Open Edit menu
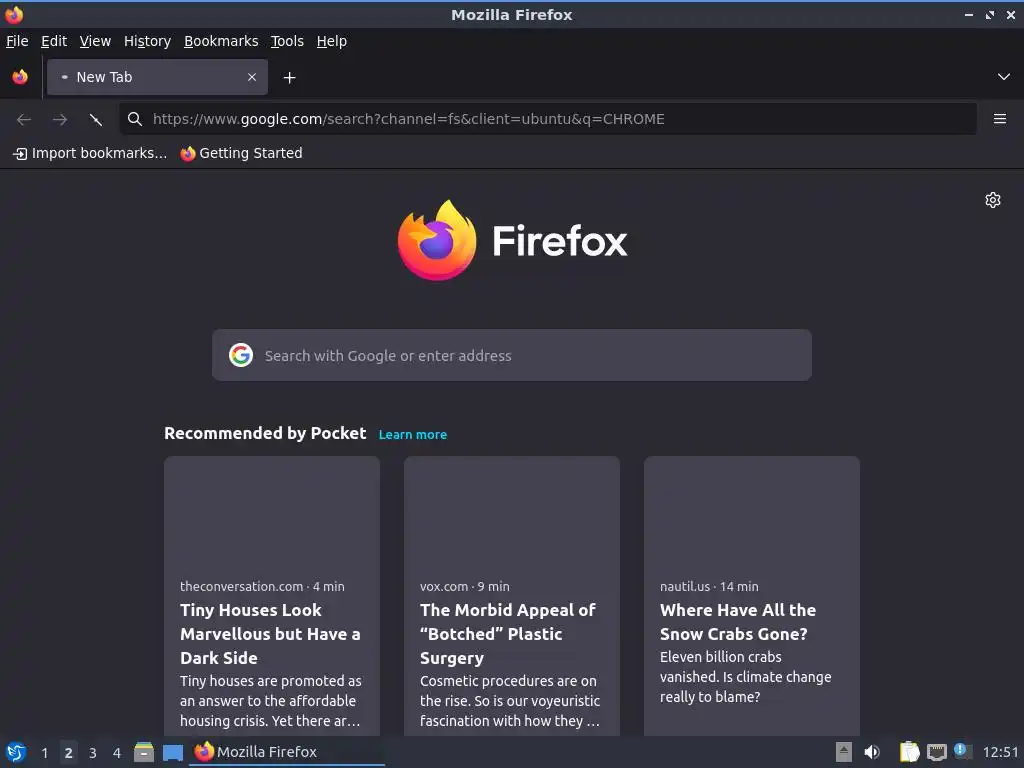This screenshot has height=768, width=1024. pos(54,41)
